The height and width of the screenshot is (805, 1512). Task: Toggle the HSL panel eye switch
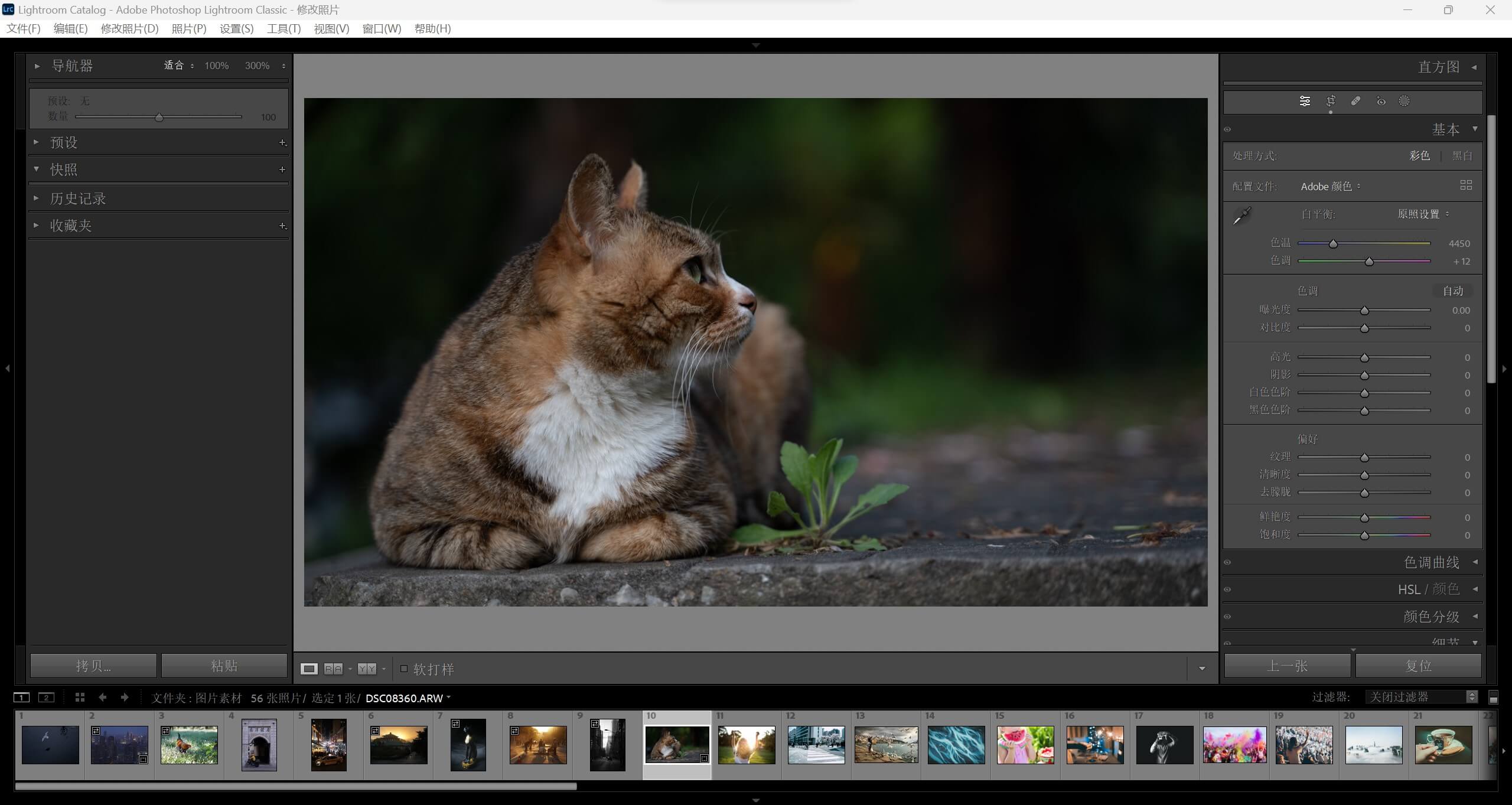click(1227, 589)
